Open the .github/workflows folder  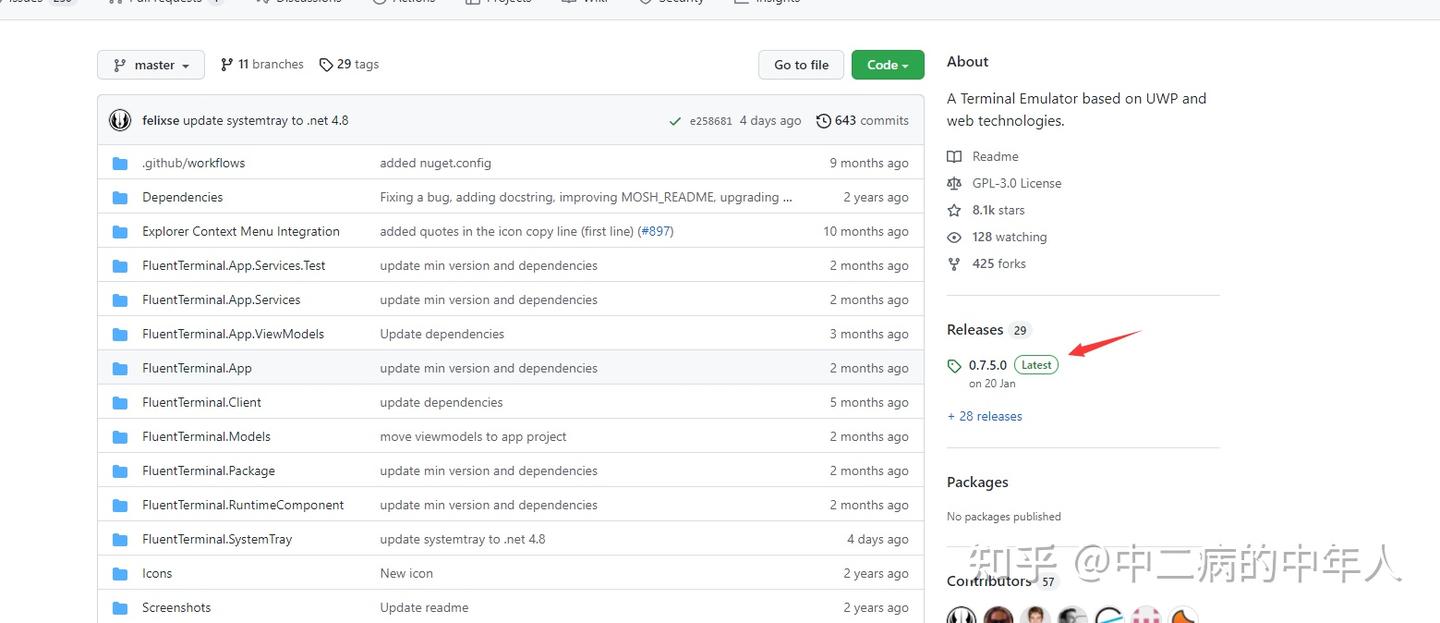point(193,163)
